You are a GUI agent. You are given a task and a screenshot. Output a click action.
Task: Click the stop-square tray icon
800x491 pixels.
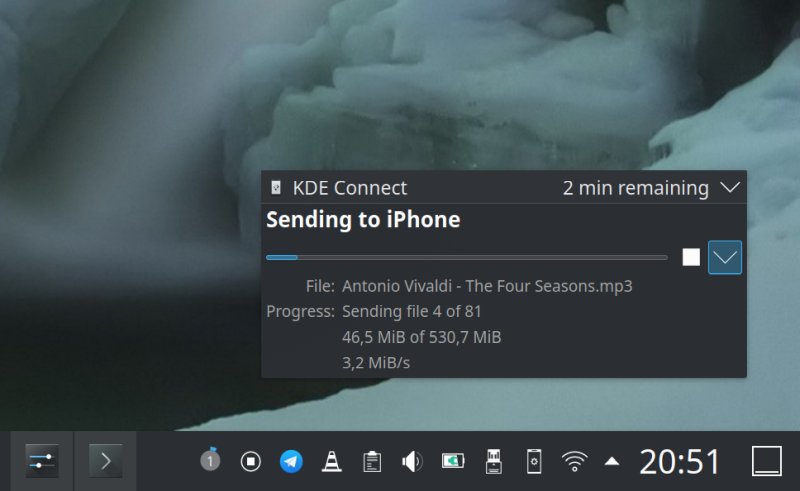[251, 461]
